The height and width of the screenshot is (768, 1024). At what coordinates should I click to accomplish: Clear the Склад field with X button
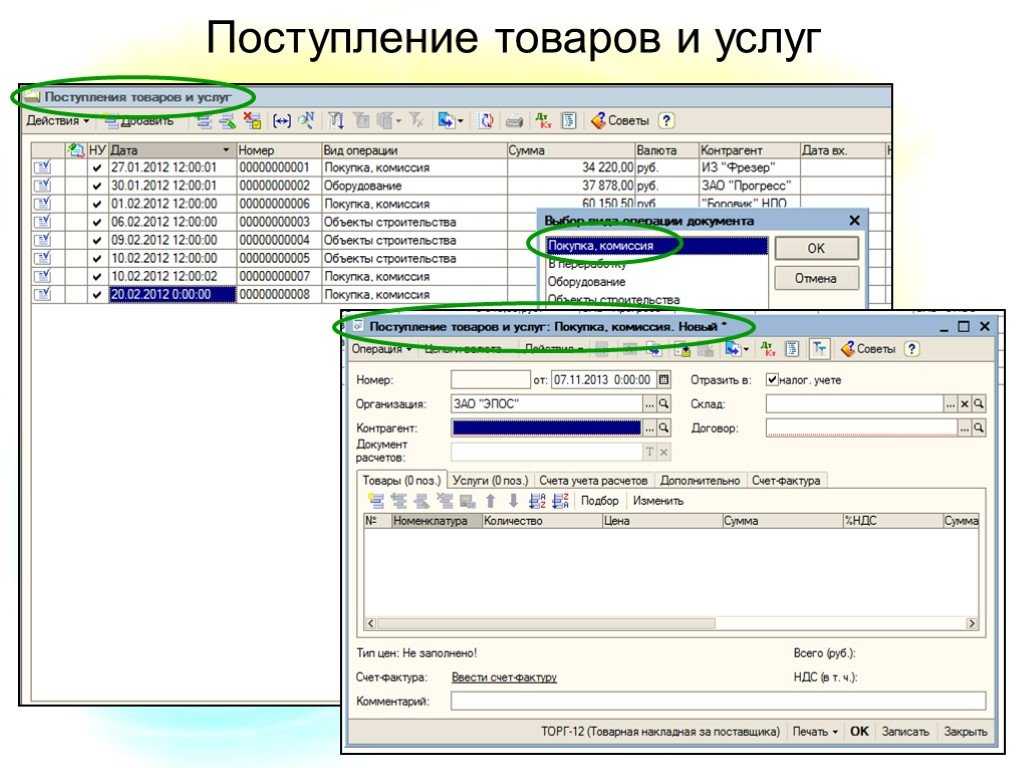tap(965, 404)
